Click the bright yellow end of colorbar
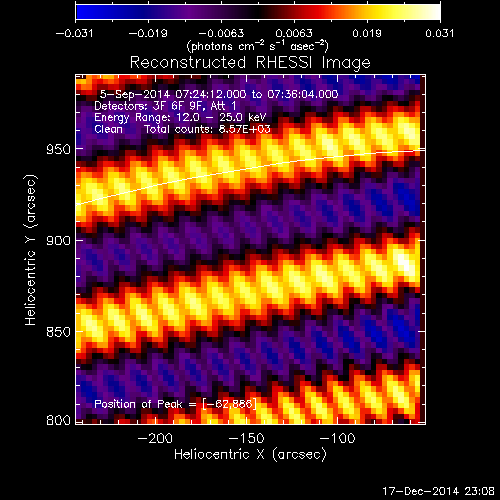This screenshot has height=500, width=500. click(433, 11)
